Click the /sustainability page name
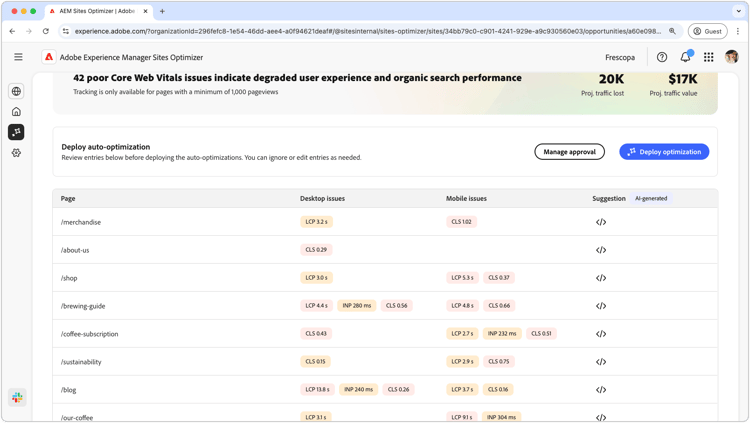This screenshot has height=423, width=750. pos(81,362)
